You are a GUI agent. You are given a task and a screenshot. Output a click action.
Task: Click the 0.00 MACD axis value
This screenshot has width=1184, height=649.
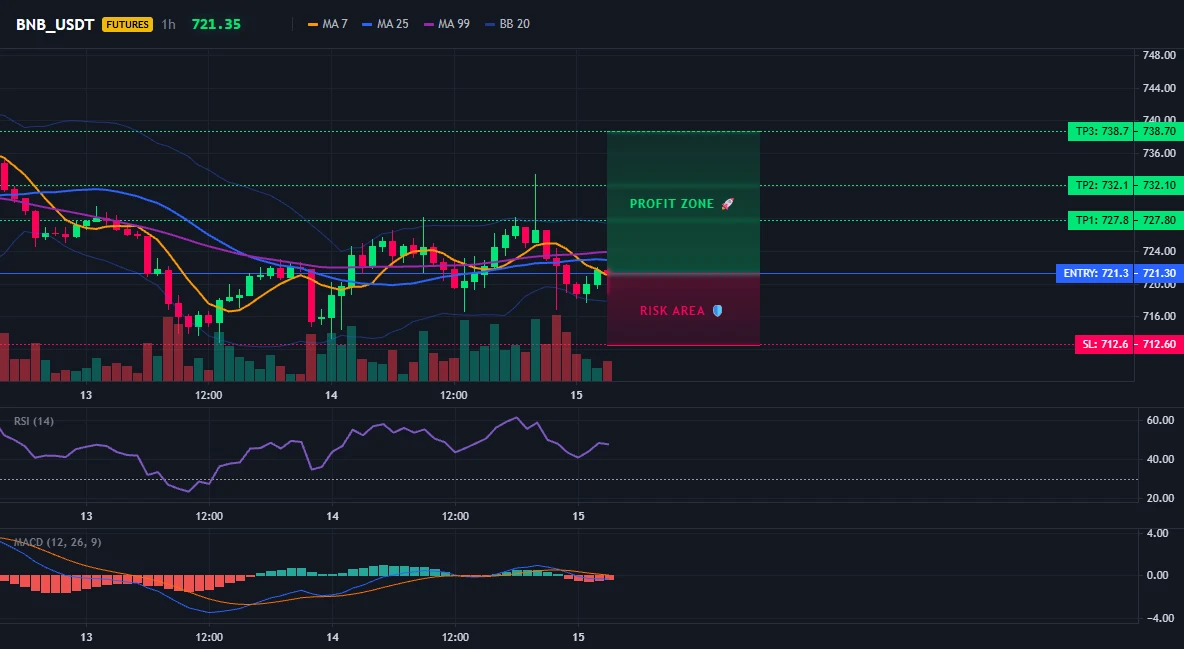[1158, 575]
